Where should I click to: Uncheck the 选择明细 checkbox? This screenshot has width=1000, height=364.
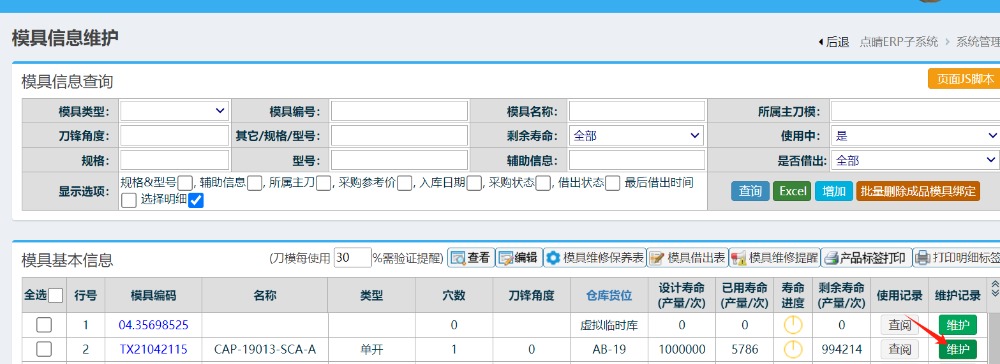tap(196, 200)
